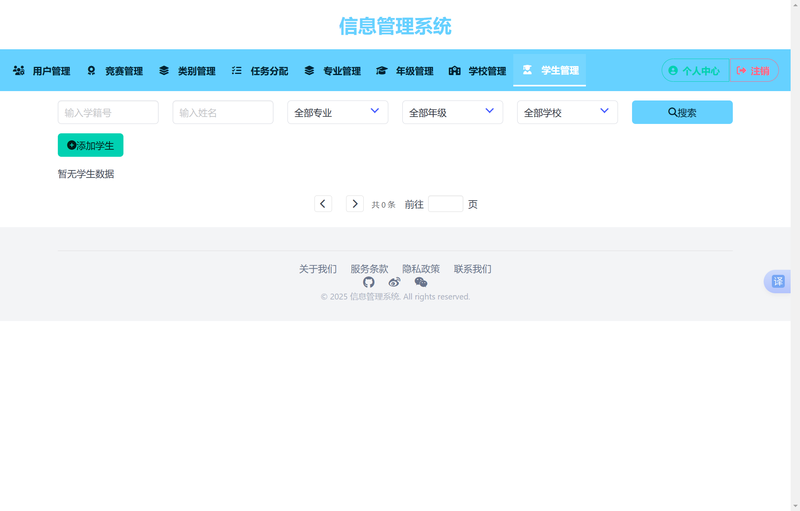The width and height of the screenshot is (800, 511).
Task: Open the 任务分配 menu item
Action: pos(260,70)
